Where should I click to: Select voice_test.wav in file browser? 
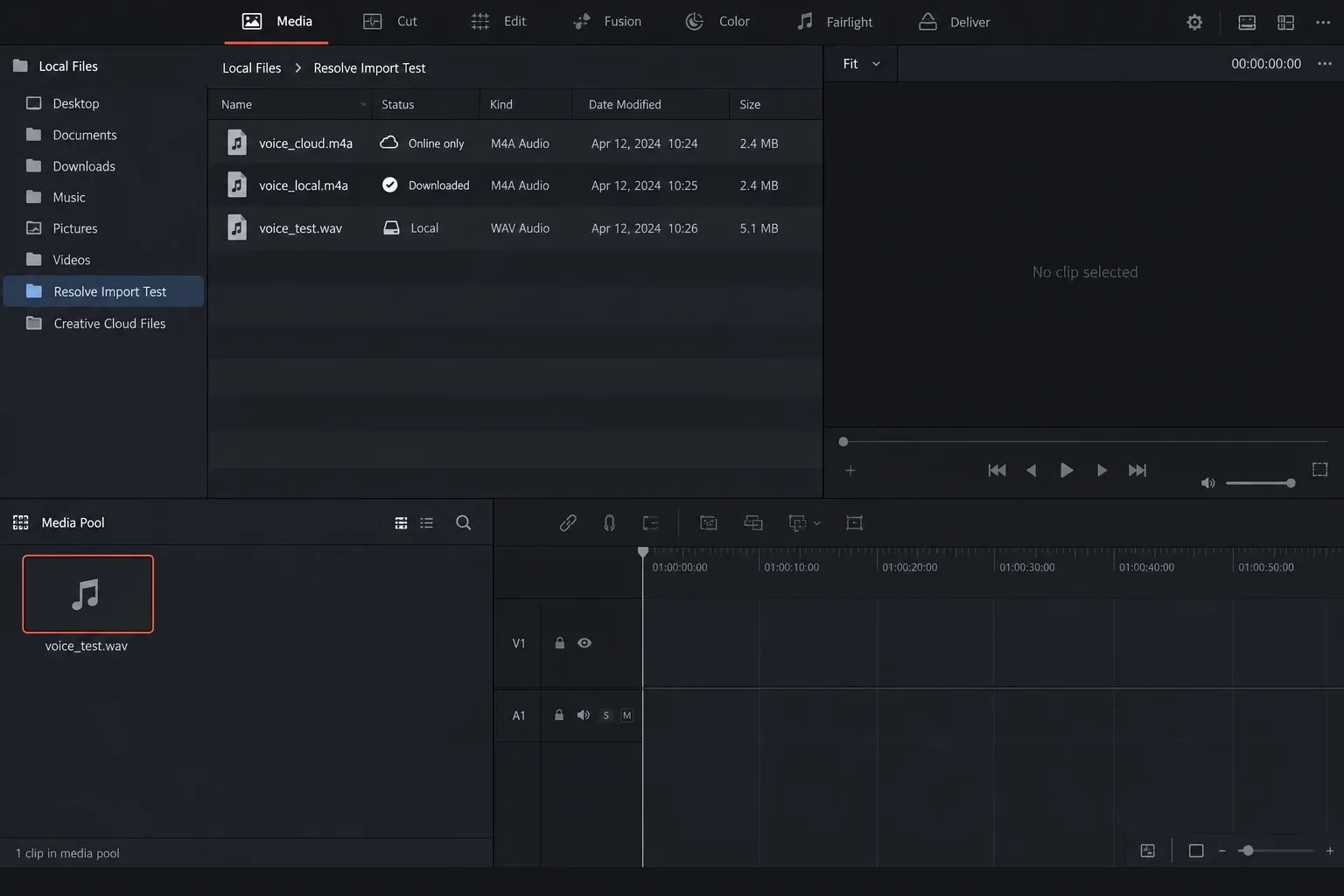[x=515, y=228]
